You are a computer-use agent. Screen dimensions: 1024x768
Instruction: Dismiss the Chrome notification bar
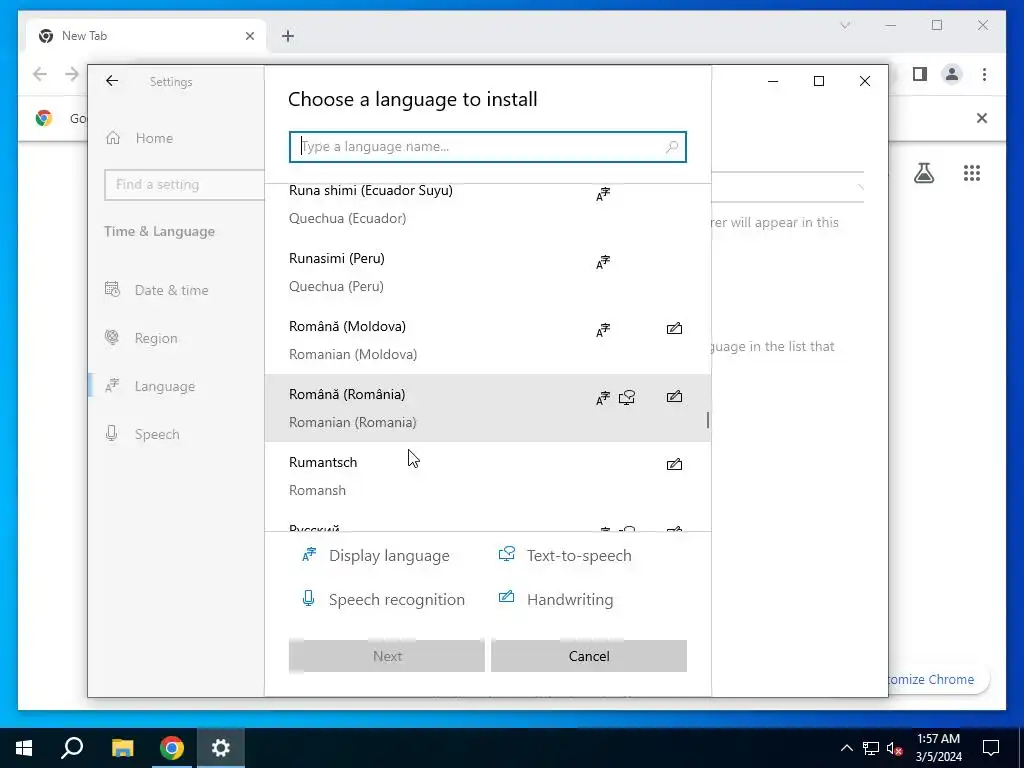click(x=982, y=118)
